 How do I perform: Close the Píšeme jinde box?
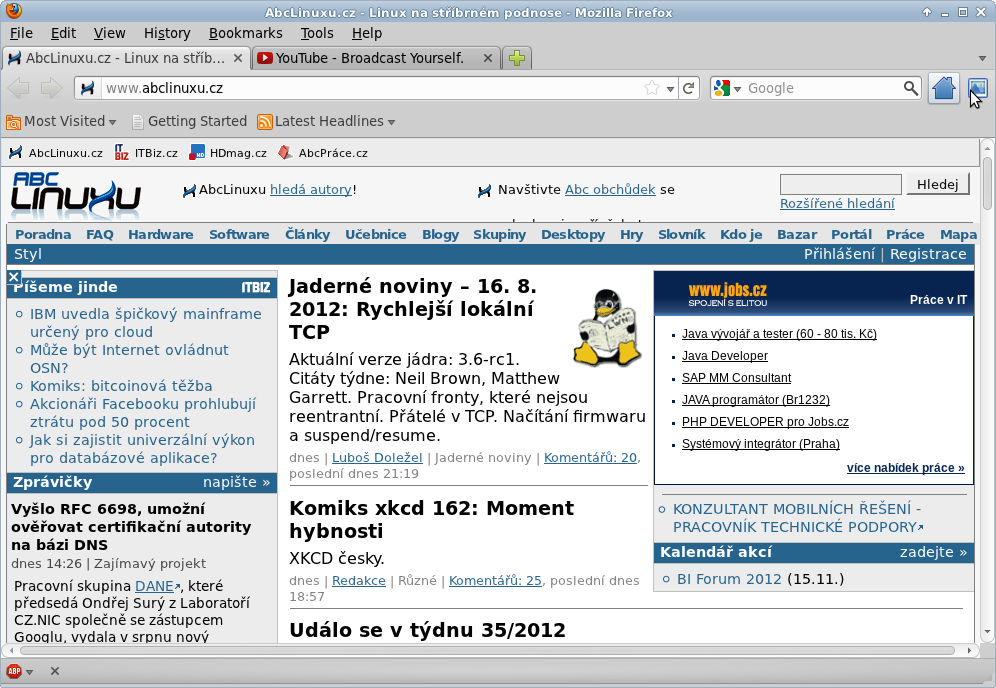[14, 277]
